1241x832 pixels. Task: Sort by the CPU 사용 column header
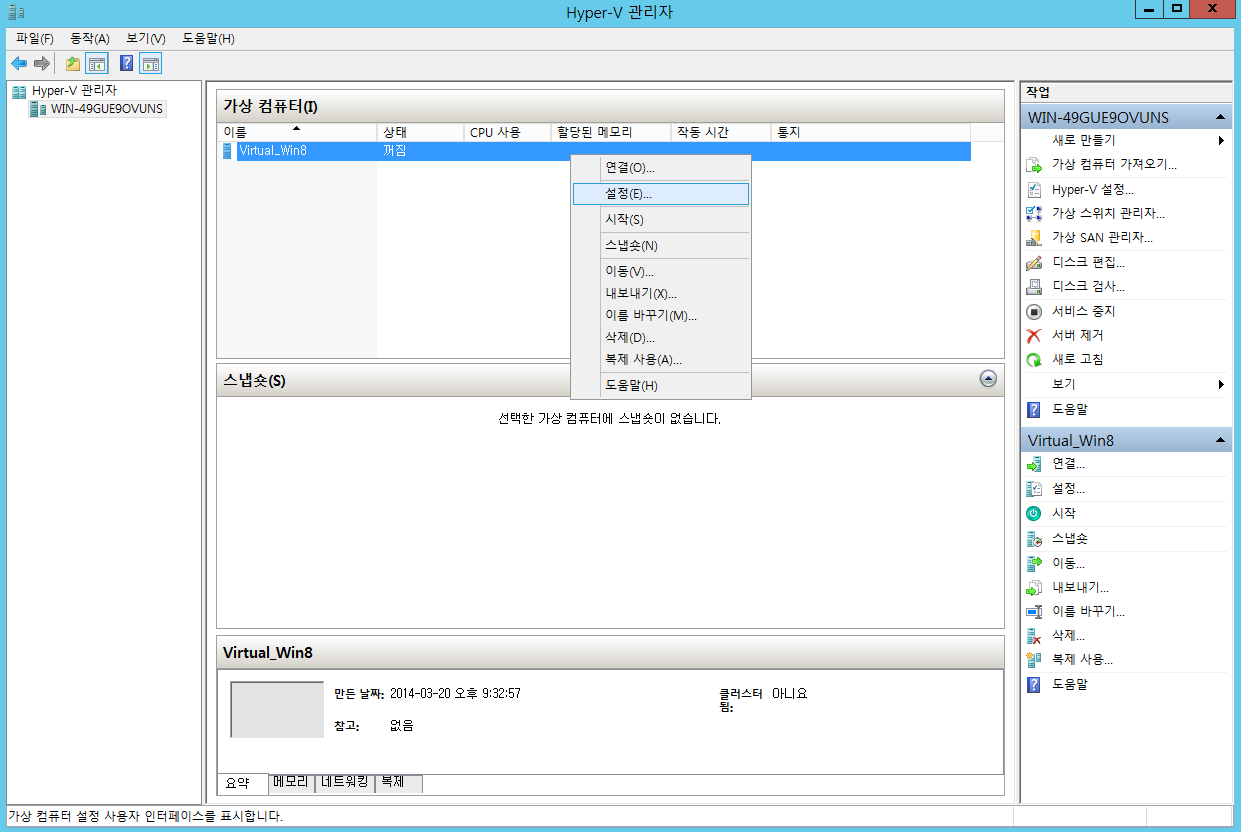click(507, 132)
